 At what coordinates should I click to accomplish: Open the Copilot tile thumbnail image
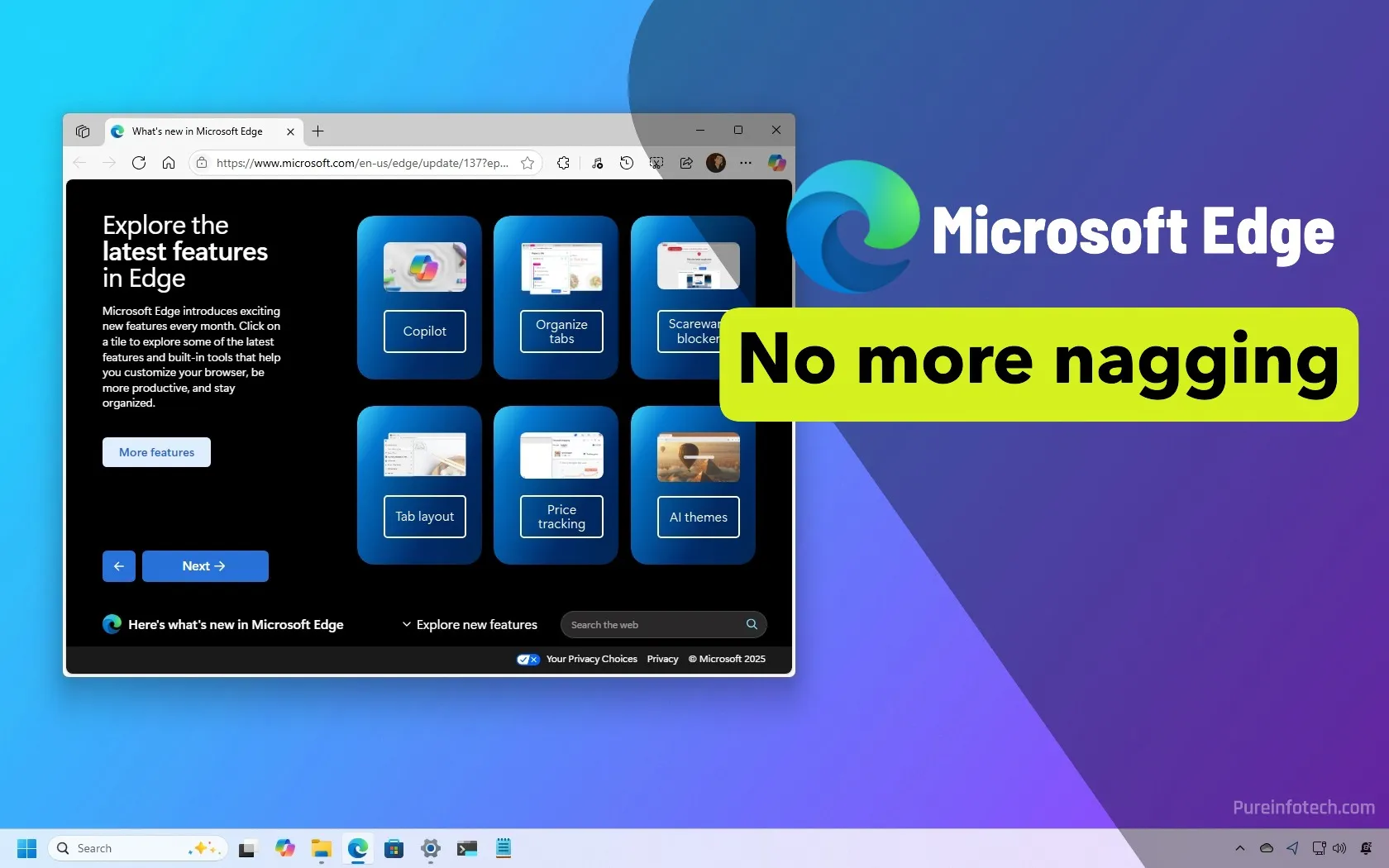point(425,267)
